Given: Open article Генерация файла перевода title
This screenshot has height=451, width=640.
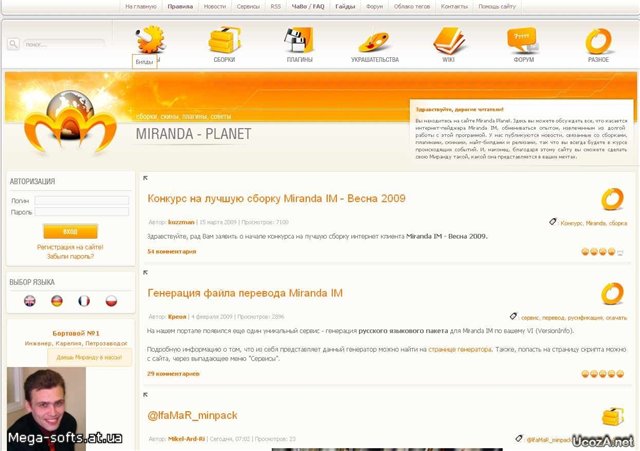Looking at the screenshot, I should tap(245, 293).
